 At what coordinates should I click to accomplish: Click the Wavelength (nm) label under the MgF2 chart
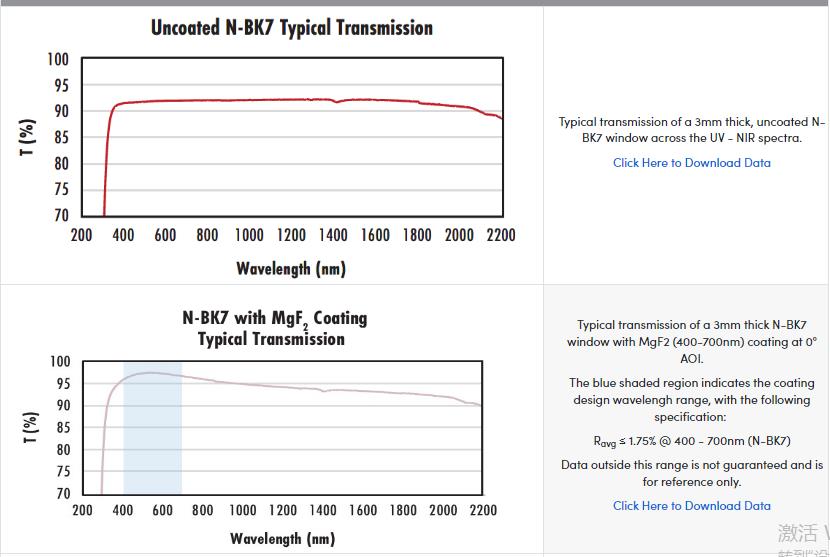click(x=282, y=539)
